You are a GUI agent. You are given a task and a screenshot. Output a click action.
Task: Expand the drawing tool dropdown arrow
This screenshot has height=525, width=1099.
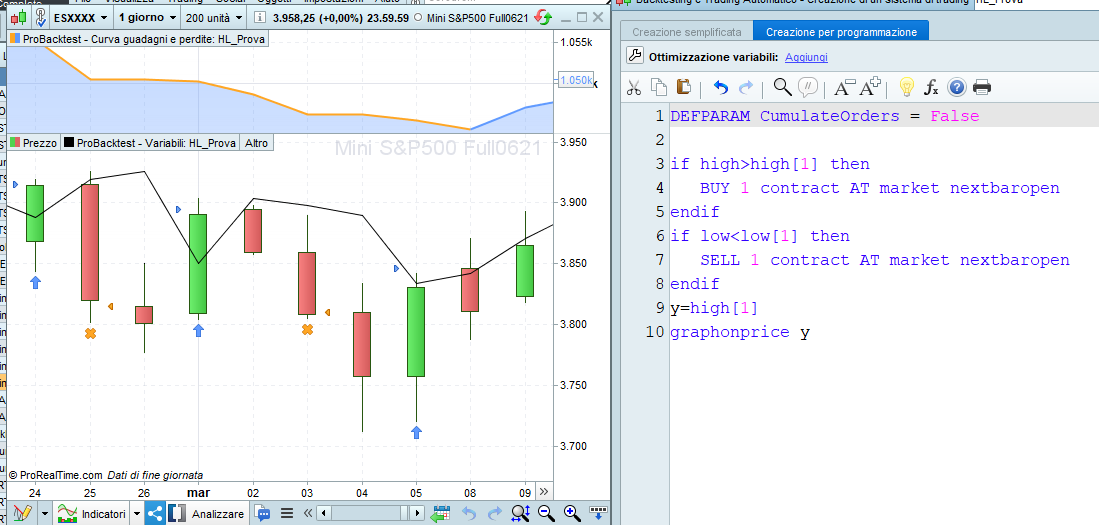tap(45, 513)
